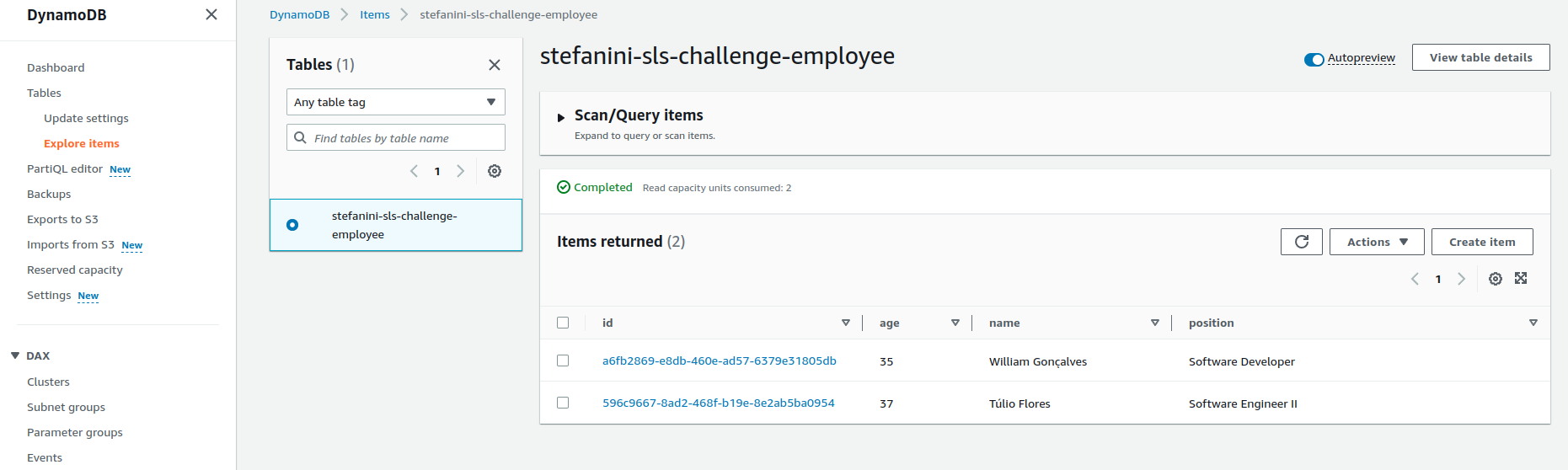The height and width of the screenshot is (470, 1568).
Task: Click the Read capacity units consumed text
Action: tap(717, 188)
